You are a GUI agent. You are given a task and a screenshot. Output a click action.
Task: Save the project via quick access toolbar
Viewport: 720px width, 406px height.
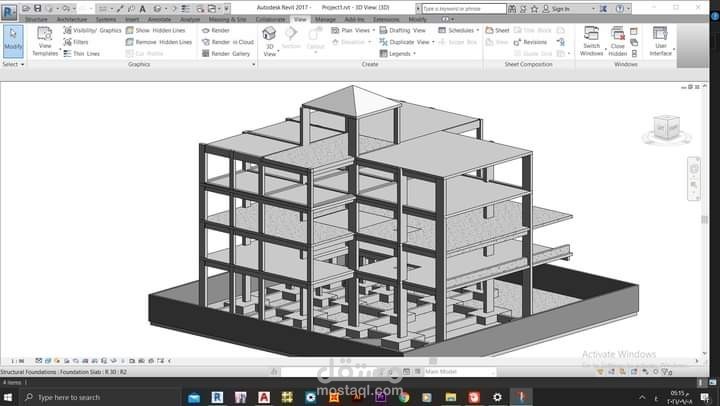(x=38, y=8)
